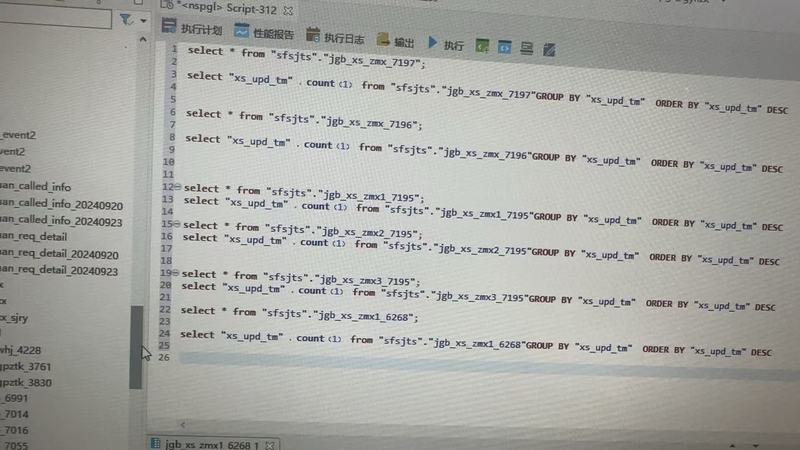Open the 执行日志 (execution log) button
800x450 pixels.
click(335, 37)
